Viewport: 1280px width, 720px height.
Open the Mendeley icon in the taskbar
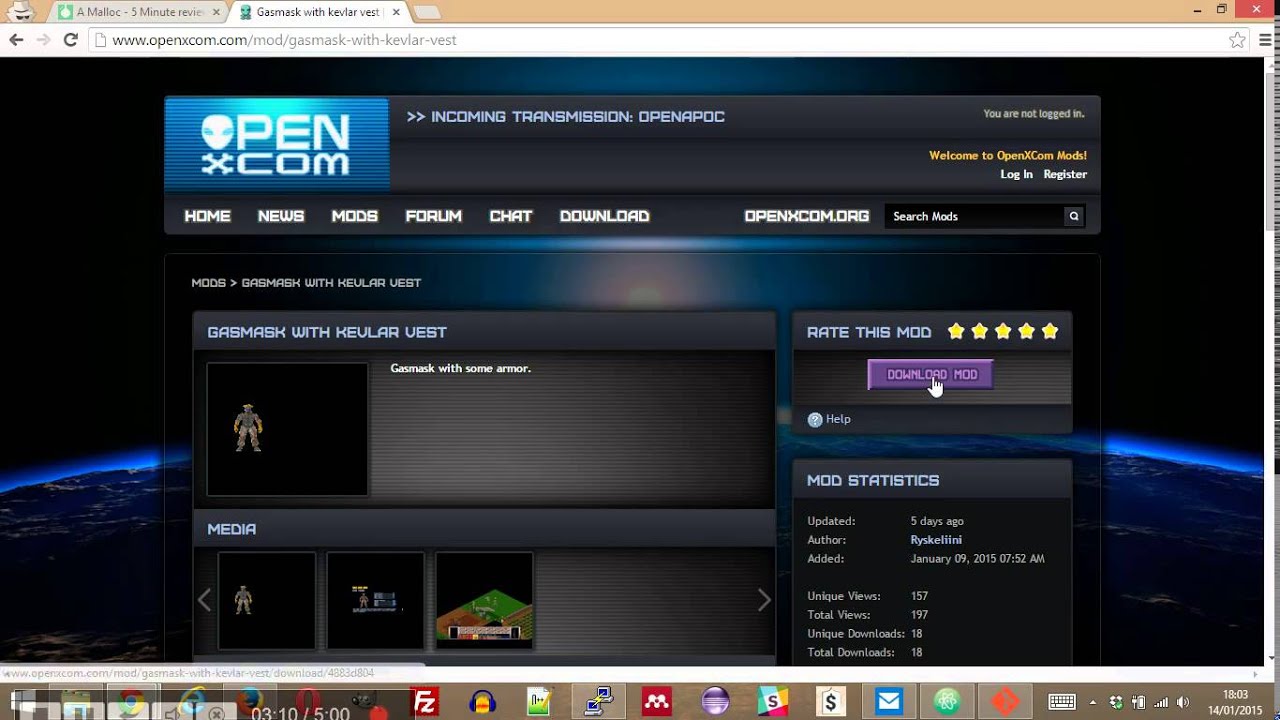pos(657,702)
